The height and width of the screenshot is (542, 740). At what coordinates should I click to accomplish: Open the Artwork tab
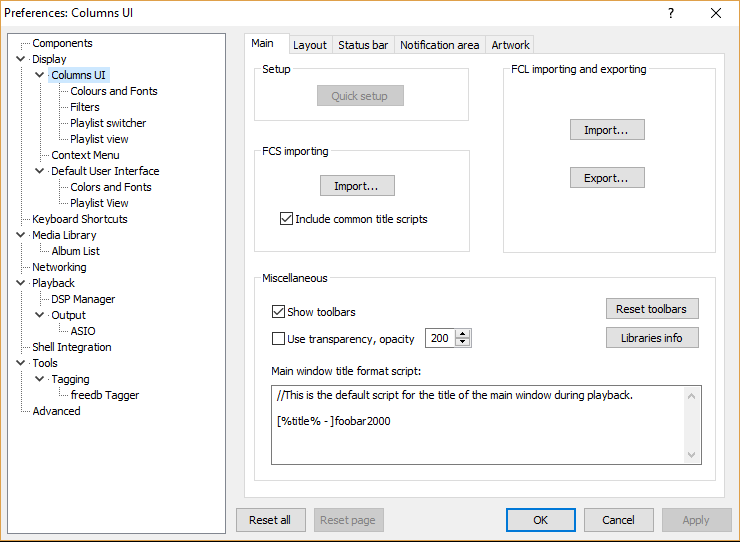point(510,45)
